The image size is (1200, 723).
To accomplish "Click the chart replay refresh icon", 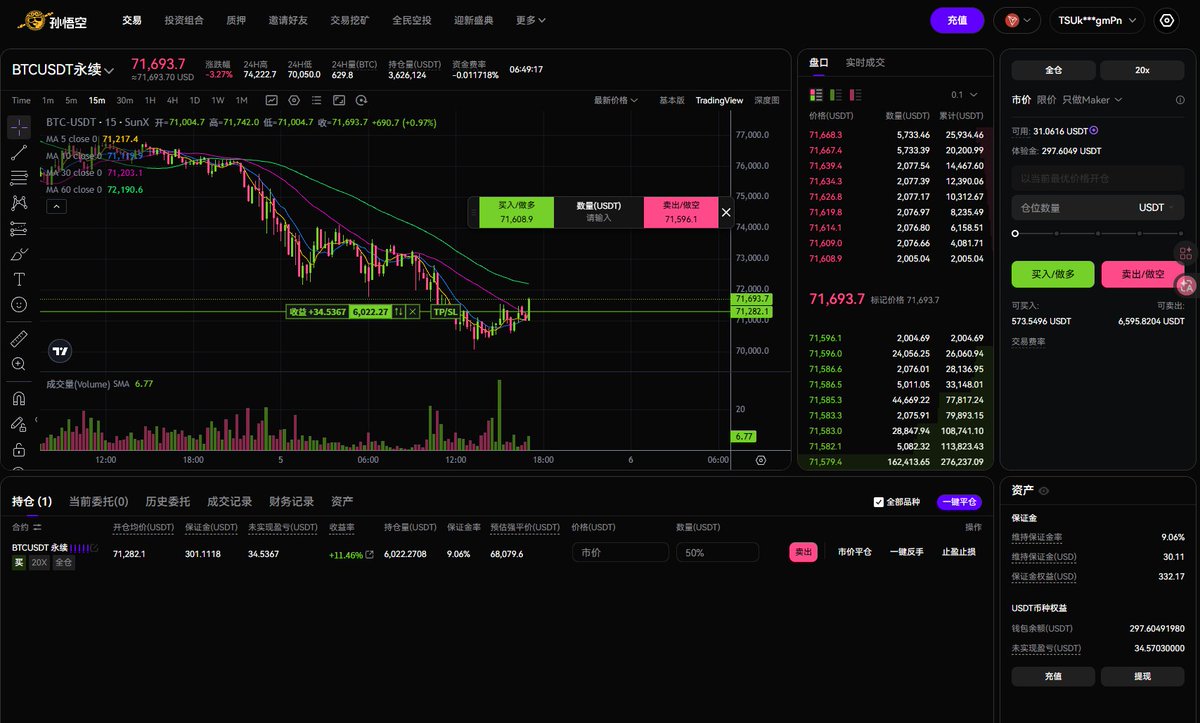I will (360, 100).
